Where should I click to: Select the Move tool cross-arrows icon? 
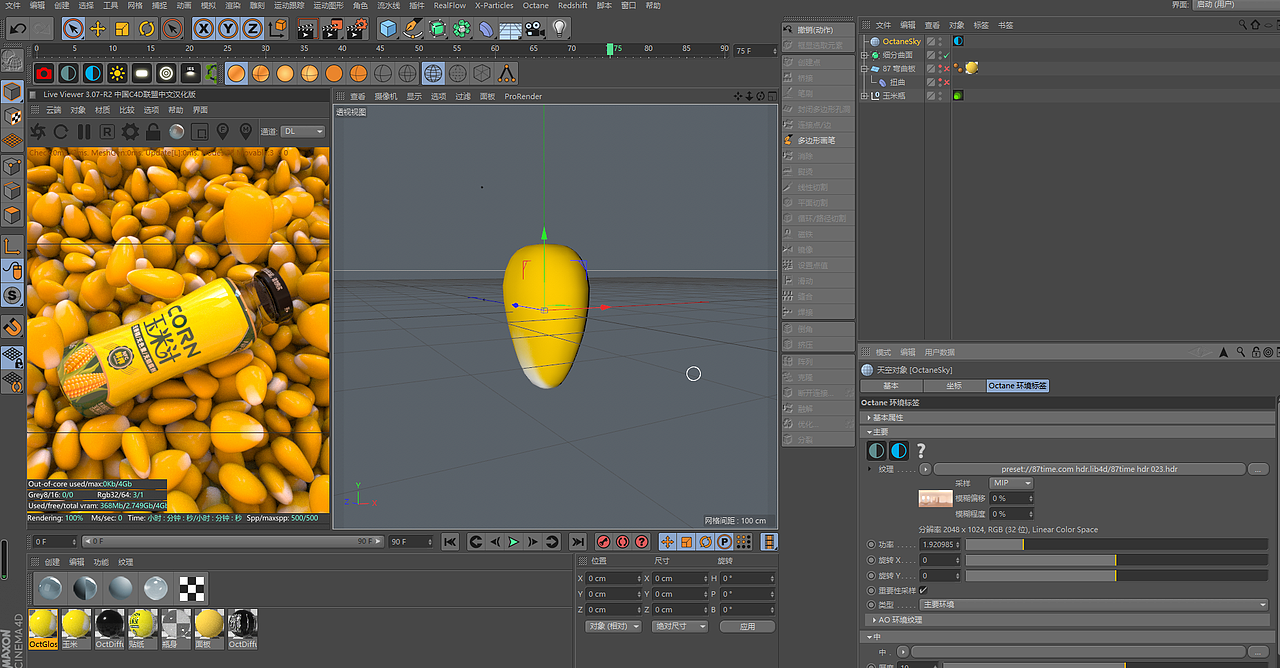pos(98,28)
